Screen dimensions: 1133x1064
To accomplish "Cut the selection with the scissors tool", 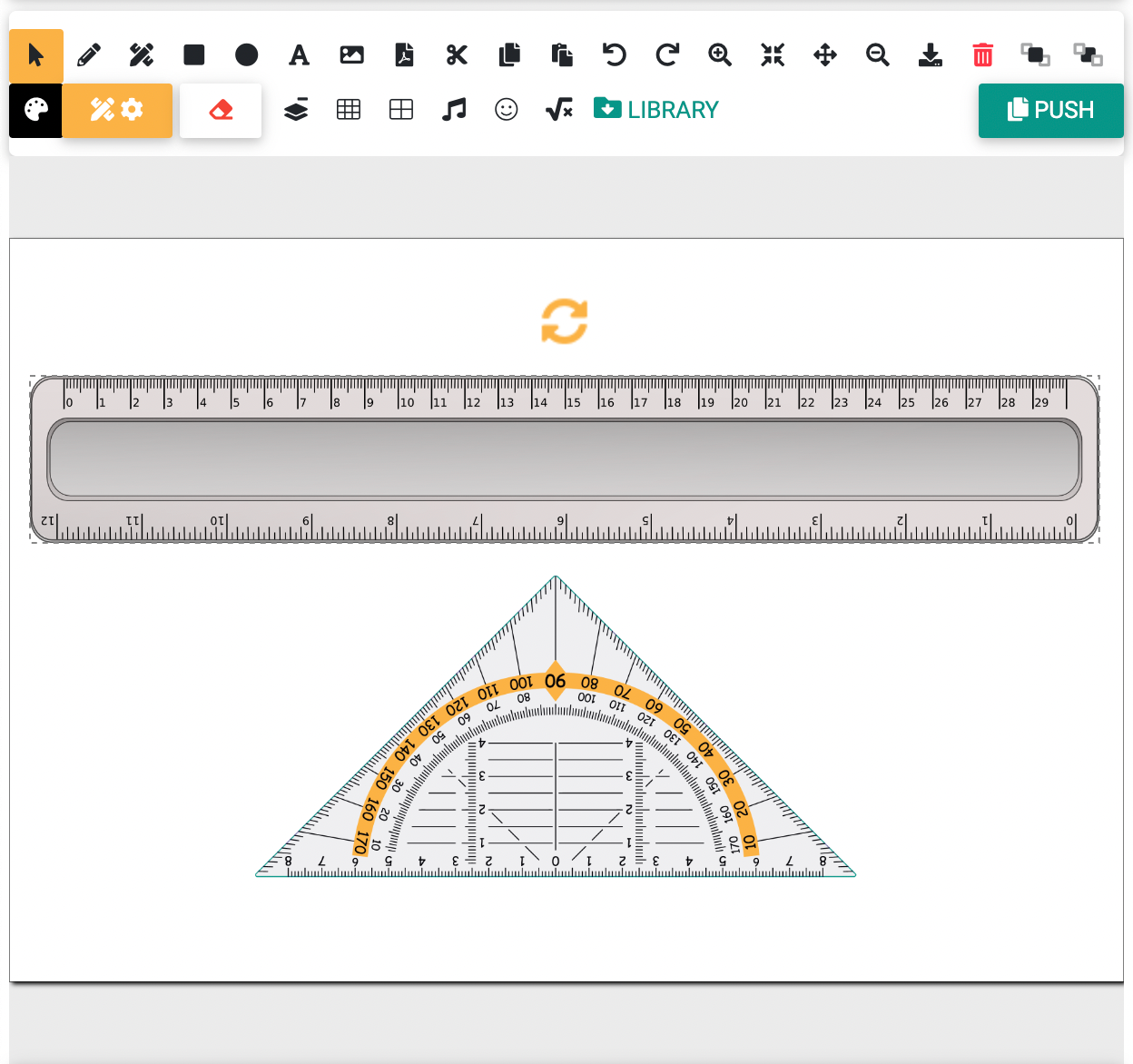I will (457, 54).
